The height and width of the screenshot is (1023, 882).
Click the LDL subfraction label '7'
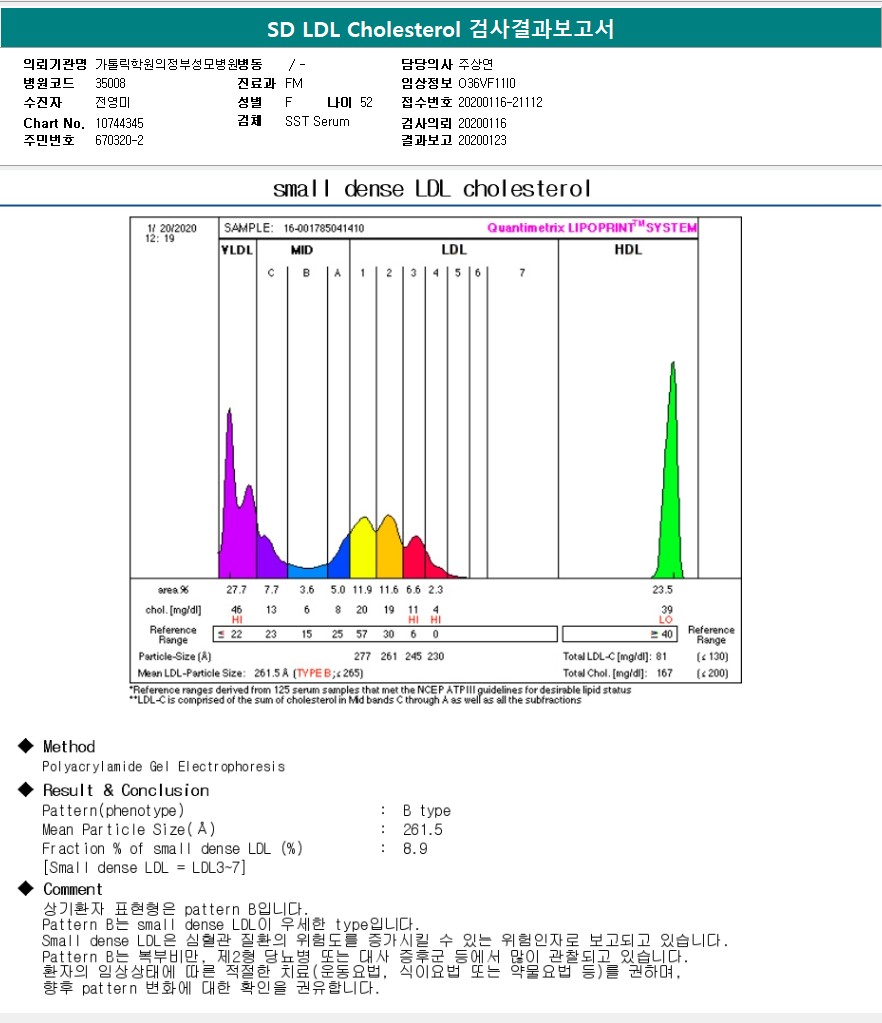coord(522,273)
